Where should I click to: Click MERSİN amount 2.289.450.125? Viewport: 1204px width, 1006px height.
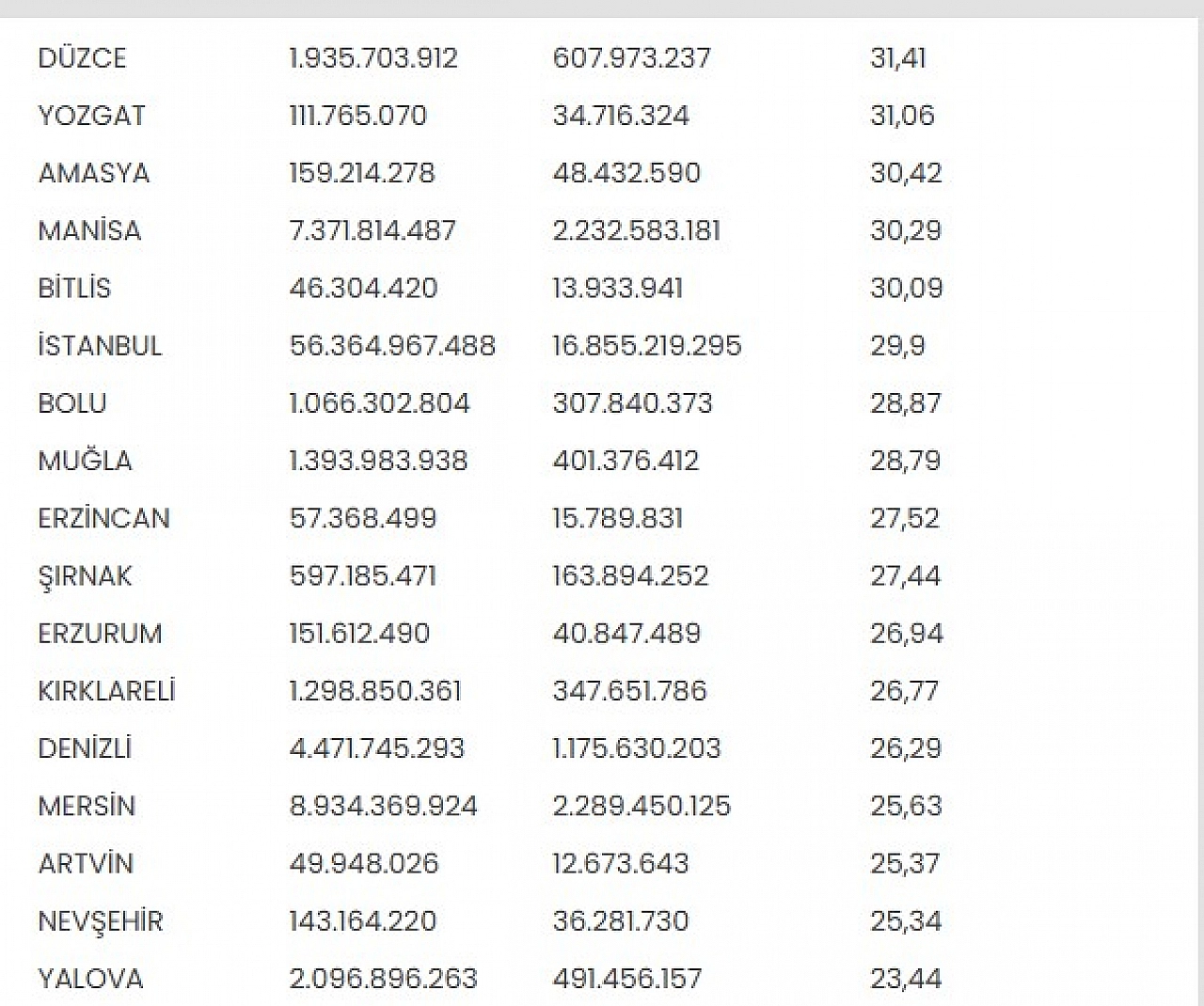(x=642, y=806)
